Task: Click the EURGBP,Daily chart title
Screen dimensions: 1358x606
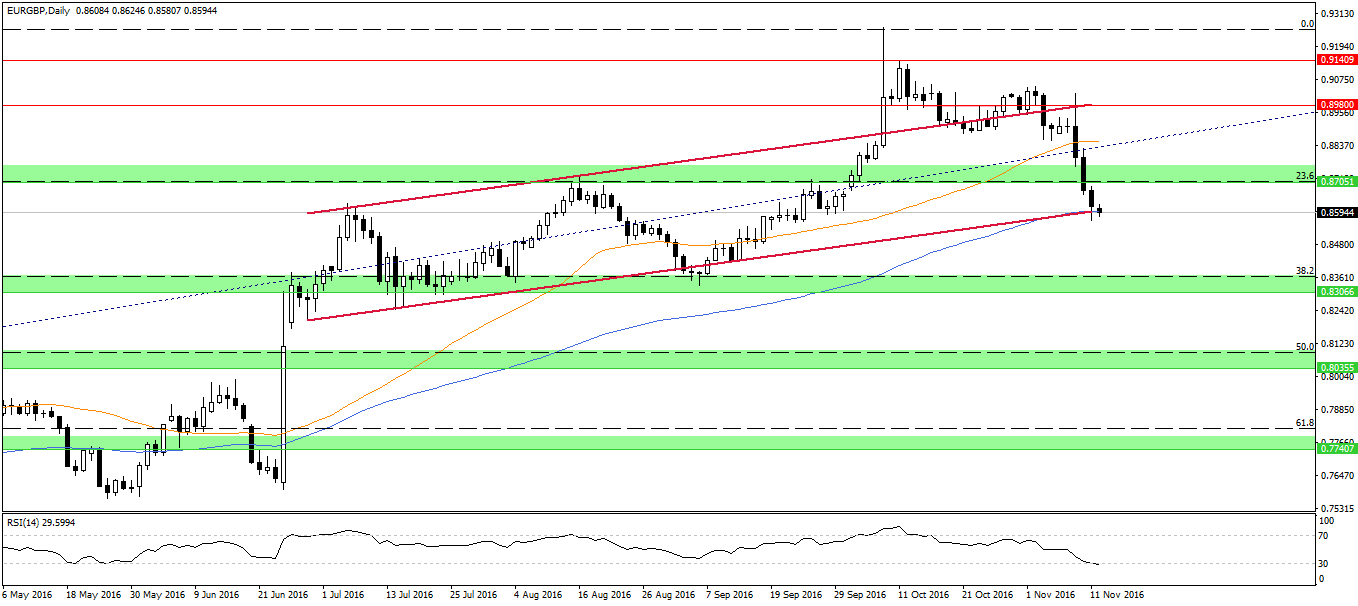Action: [x=36, y=9]
